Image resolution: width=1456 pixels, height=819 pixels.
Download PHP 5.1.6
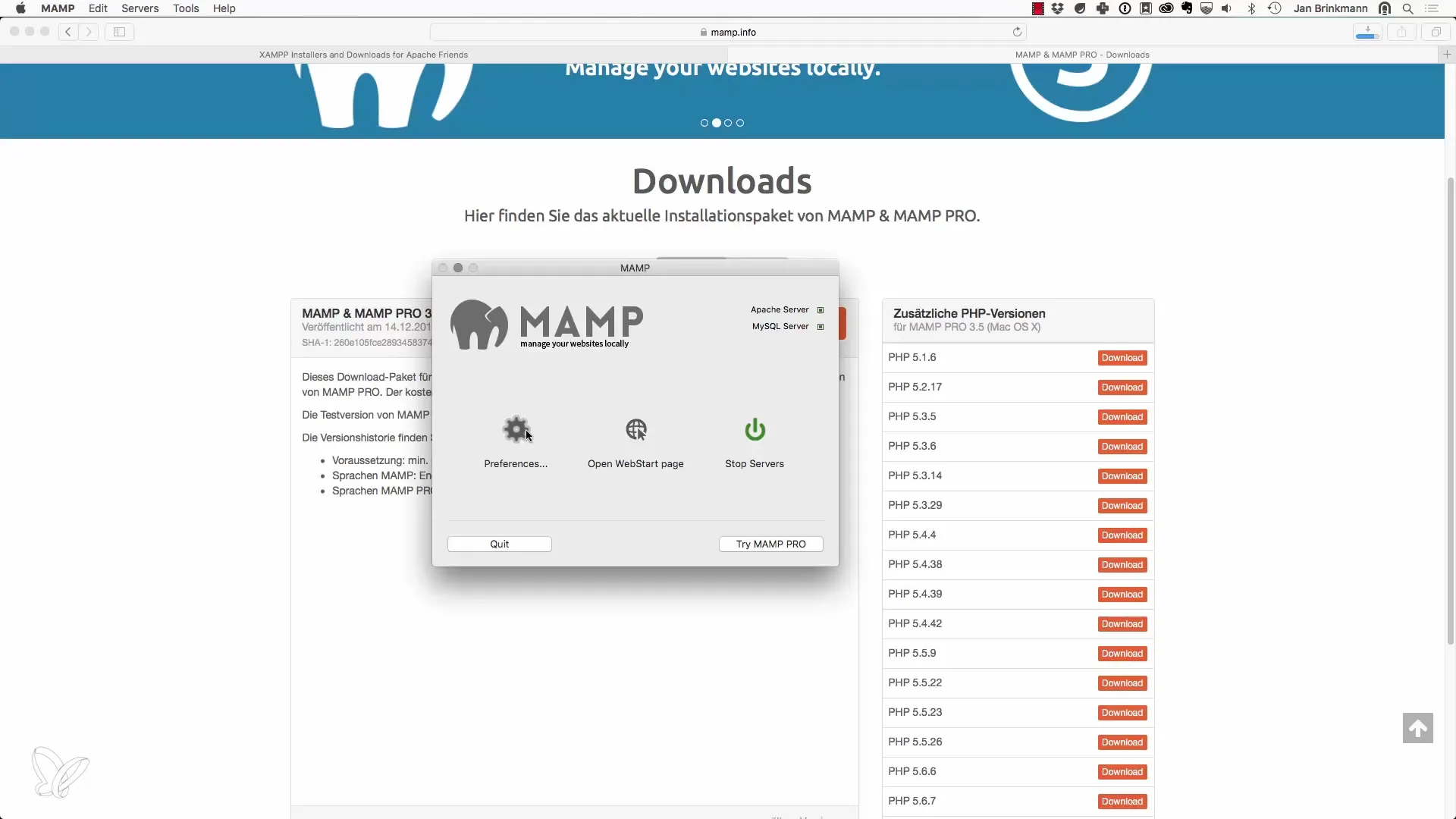click(1122, 358)
